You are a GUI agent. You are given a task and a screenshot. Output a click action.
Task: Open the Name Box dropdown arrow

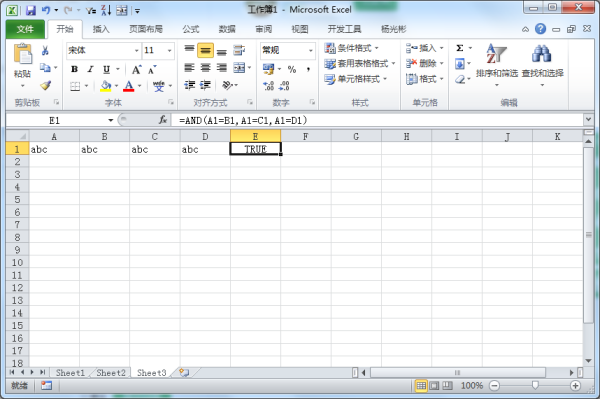pyautogui.click(x=111, y=121)
